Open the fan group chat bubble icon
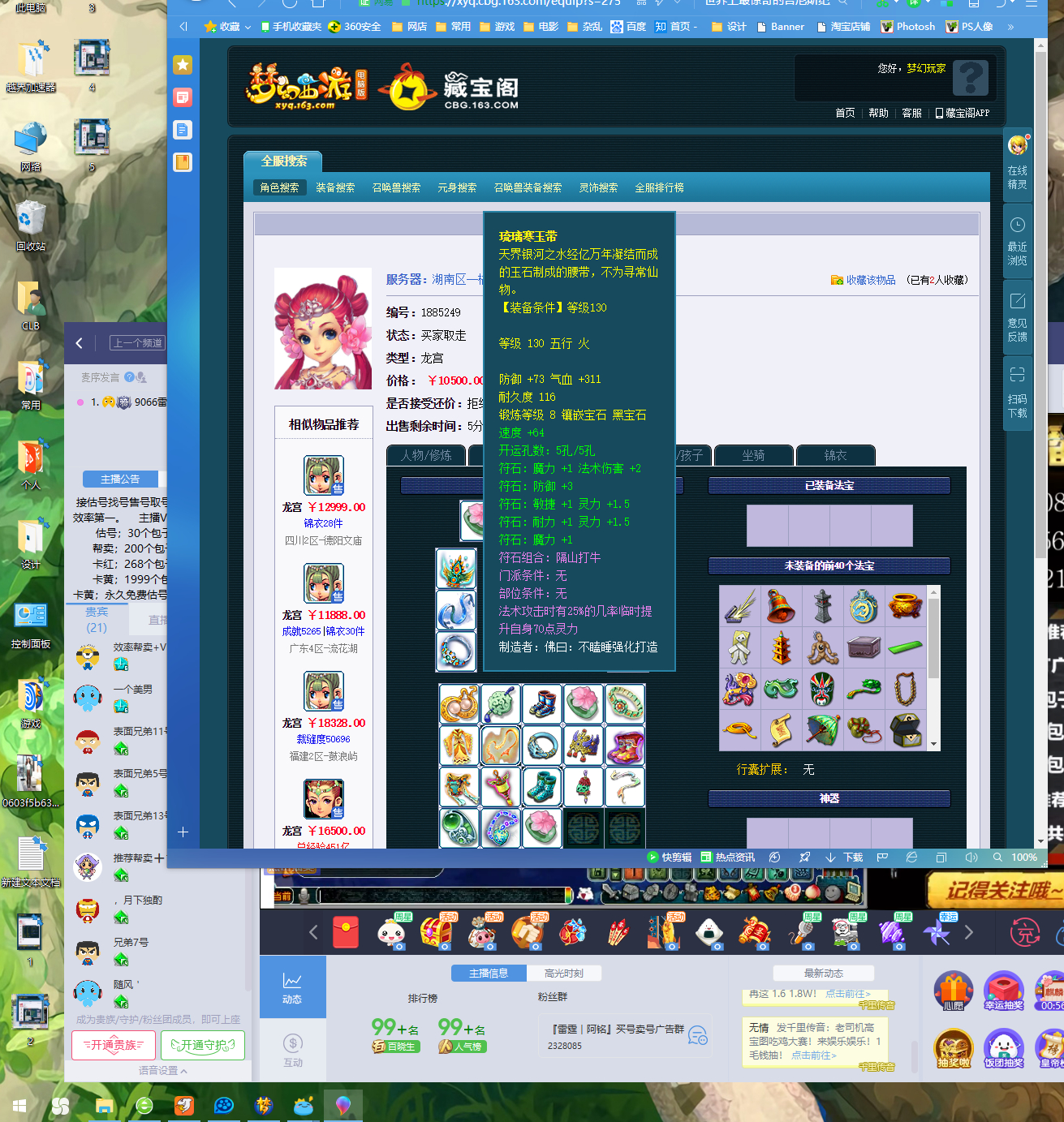Image resolution: width=1064 pixels, height=1122 pixels. [x=697, y=1036]
